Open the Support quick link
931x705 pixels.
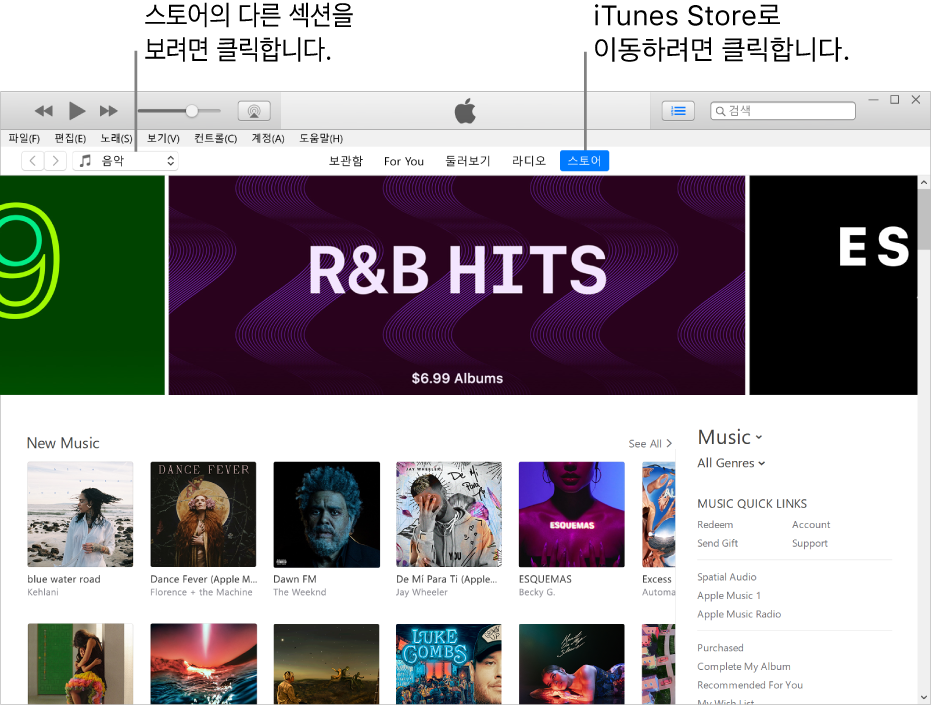click(810, 543)
